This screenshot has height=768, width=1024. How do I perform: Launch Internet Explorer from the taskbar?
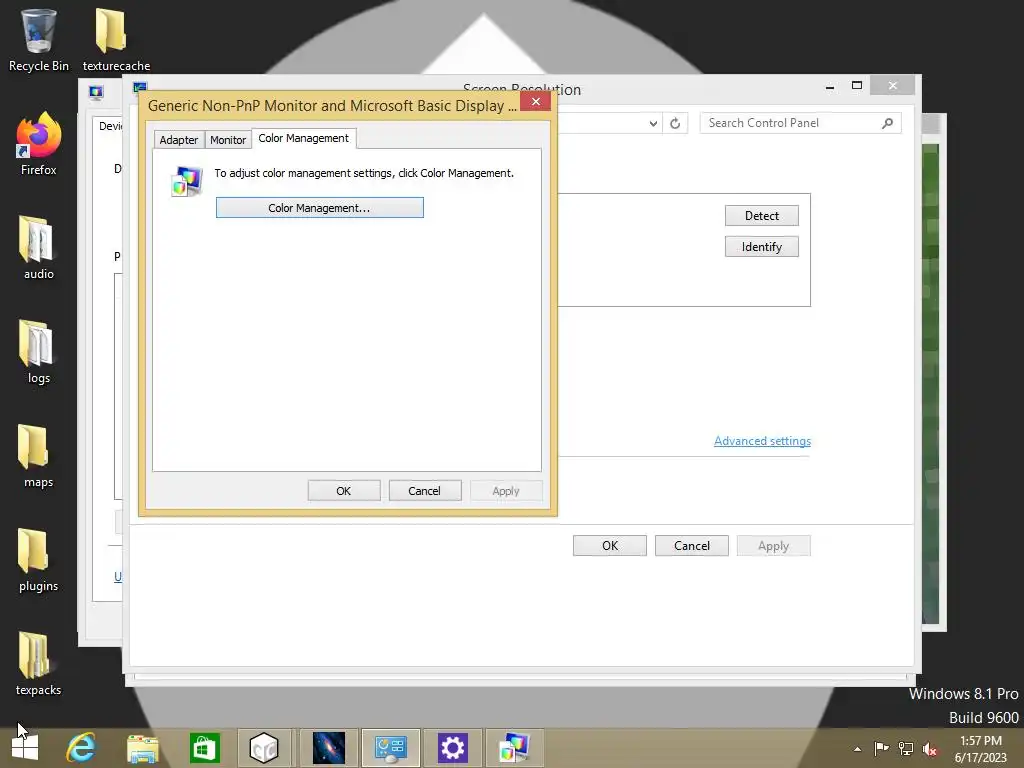[x=81, y=748]
